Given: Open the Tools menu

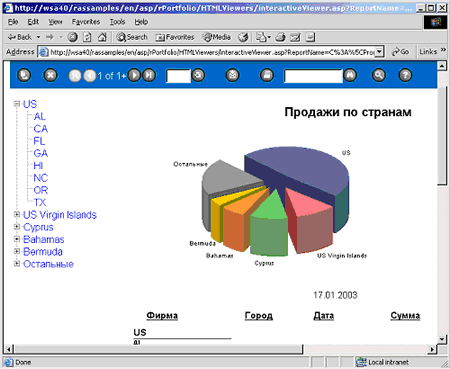Looking at the screenshot, I should pyautogui.click(x=118, y=22).
